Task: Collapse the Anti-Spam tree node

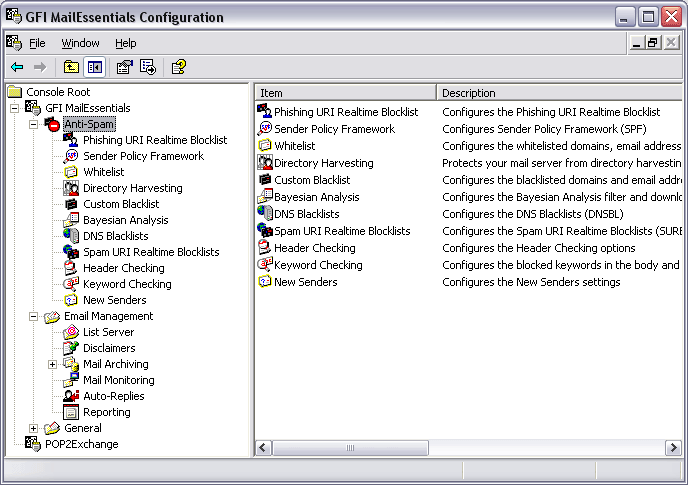Action: click(33, 124)
